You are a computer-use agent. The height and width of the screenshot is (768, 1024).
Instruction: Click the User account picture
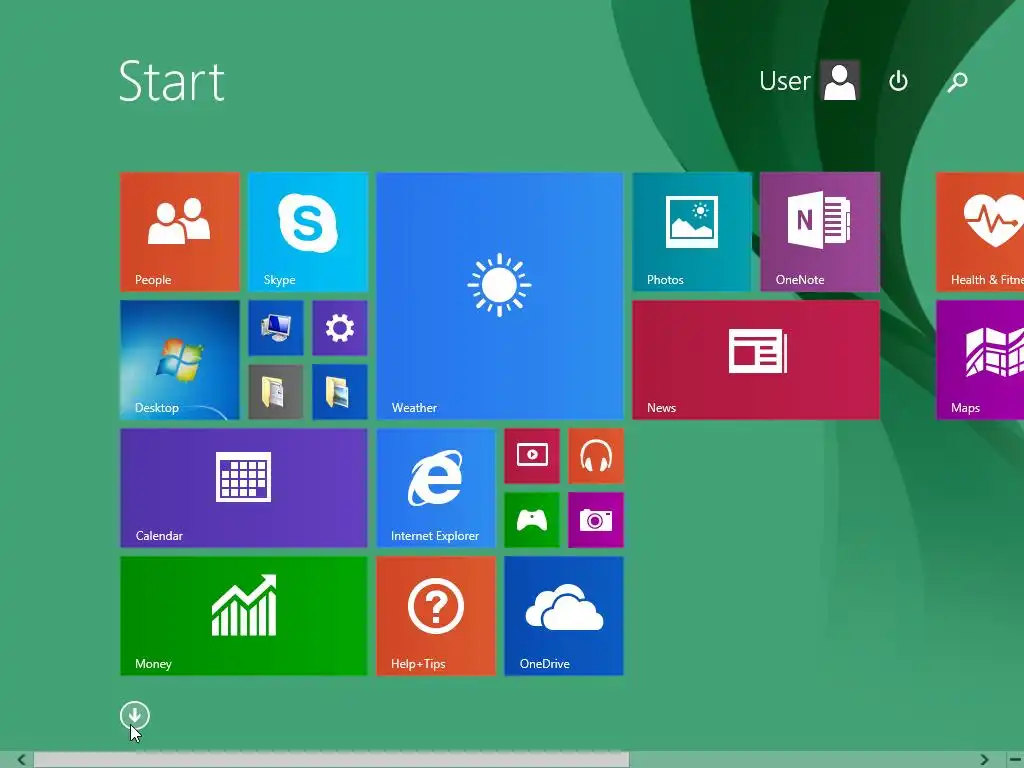pos(840,81)
